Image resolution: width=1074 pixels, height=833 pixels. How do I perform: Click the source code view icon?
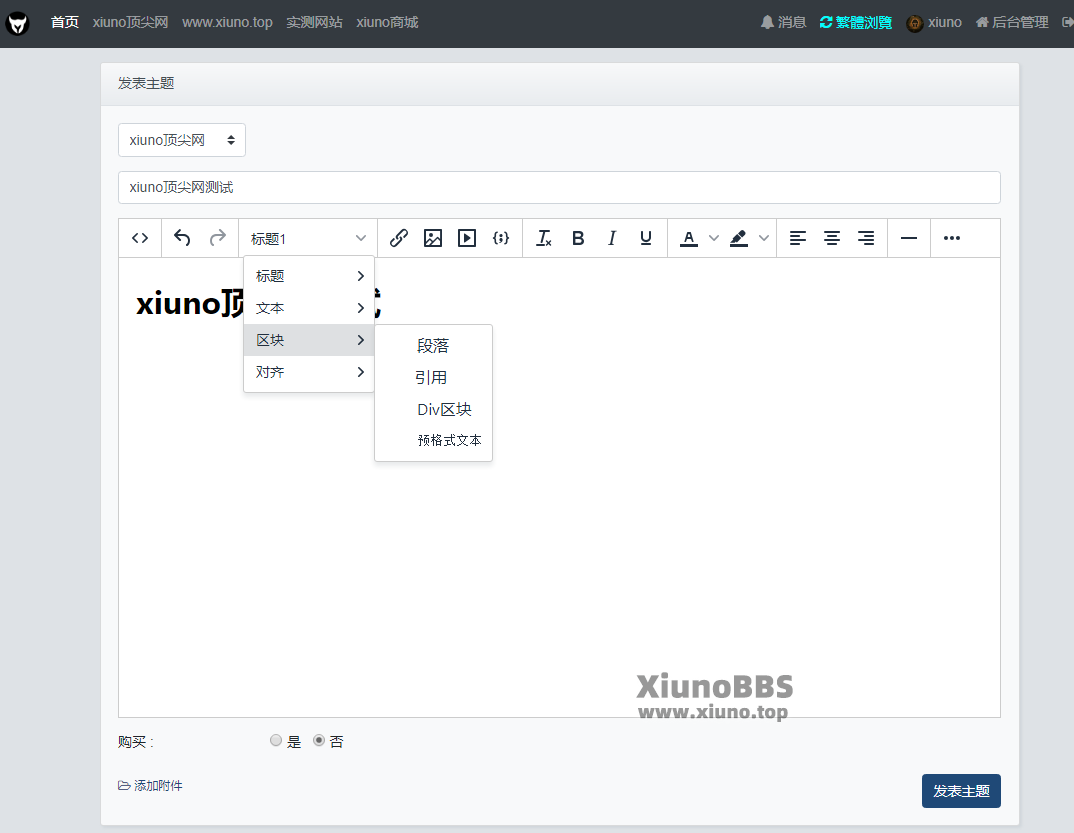pyautogui.click(x=140, y=238)
